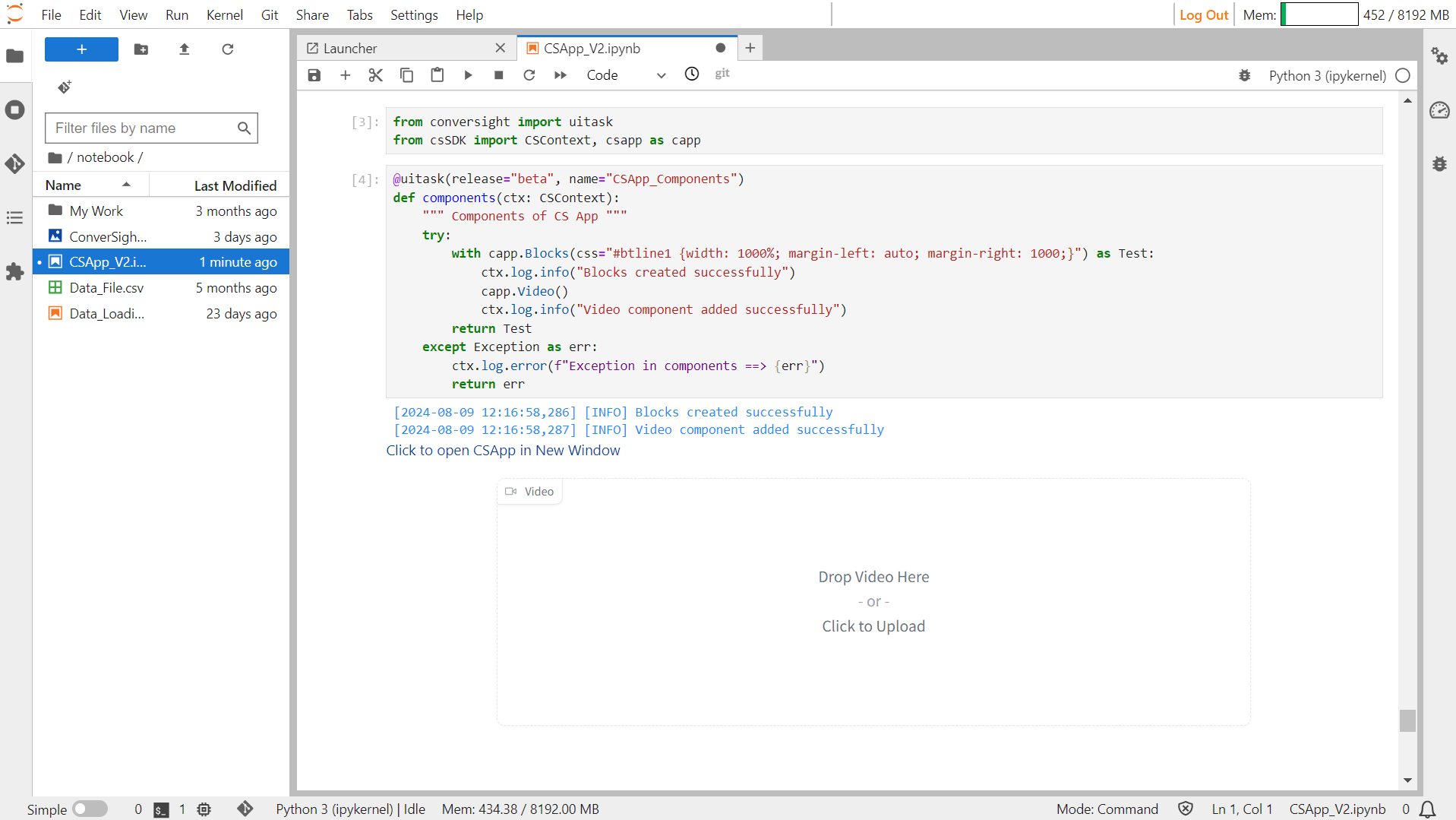Create a new folder
This screenshot has width=1456, height=820.
pos(141,49)
